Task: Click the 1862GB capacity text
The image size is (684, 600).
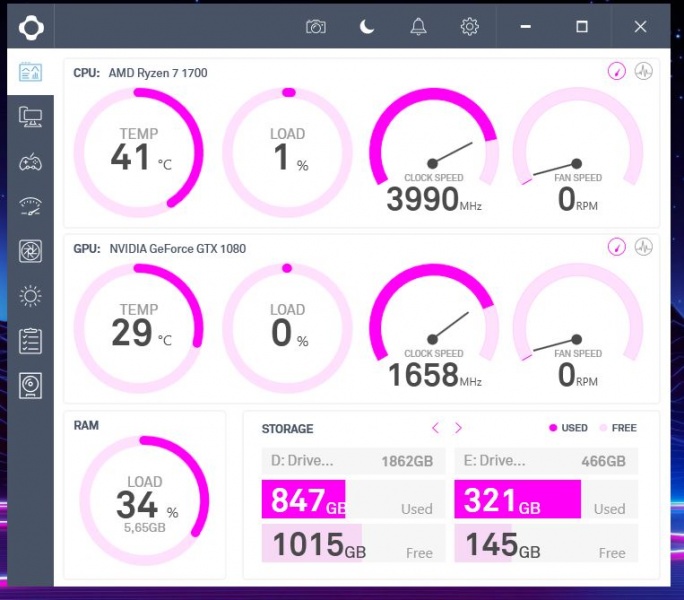Action: pos(407,461)
